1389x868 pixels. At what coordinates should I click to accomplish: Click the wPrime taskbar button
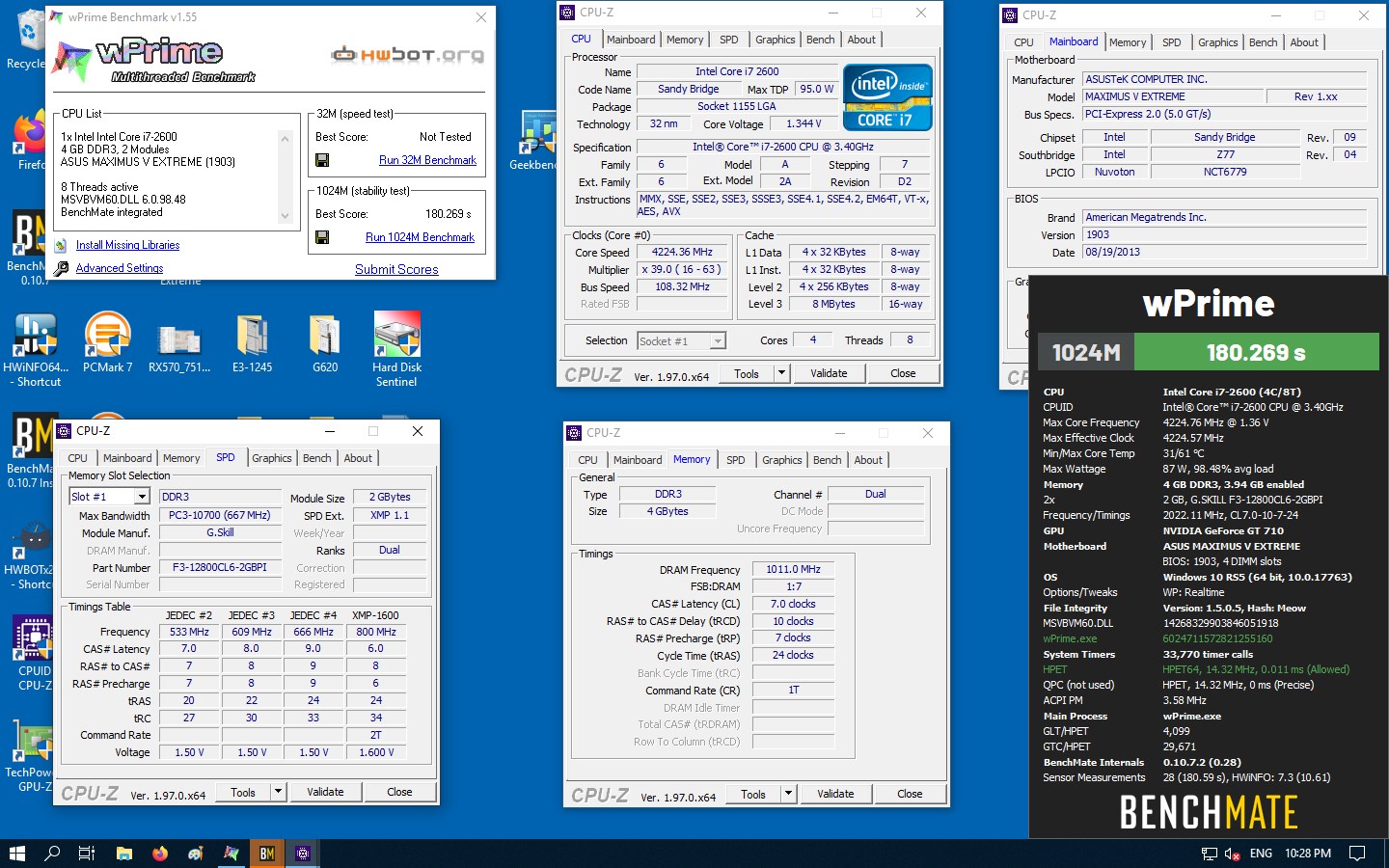pyautogui.click(x=231, y=854)
